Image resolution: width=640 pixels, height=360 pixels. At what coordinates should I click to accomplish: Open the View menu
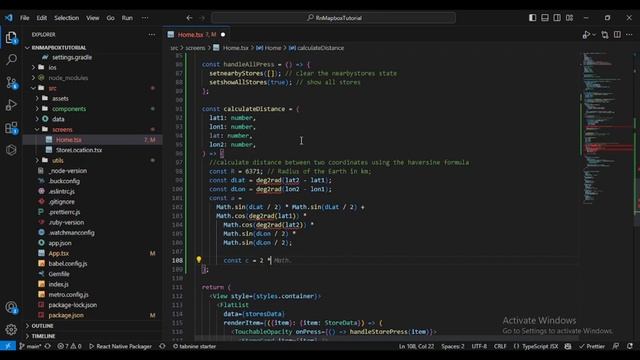coord(93,18)
